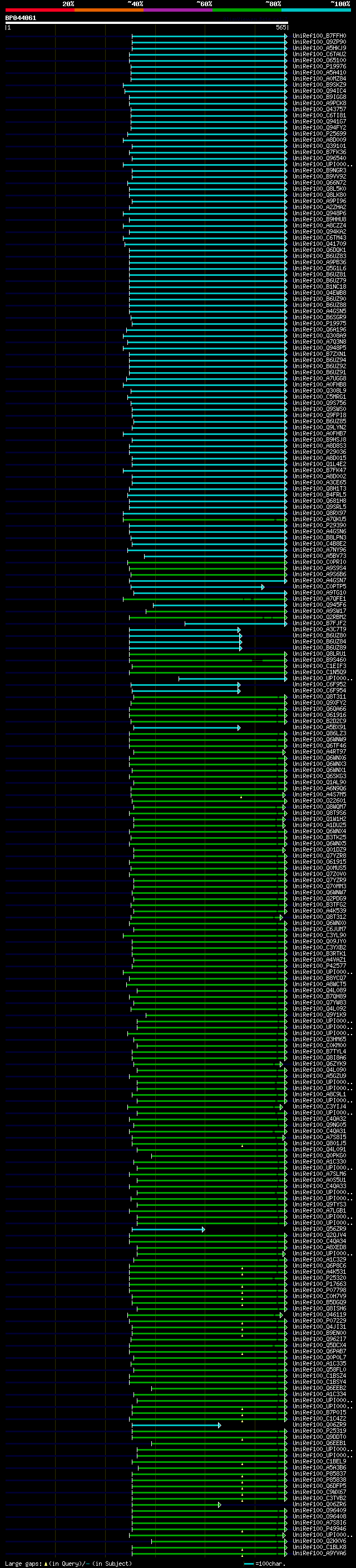Open hit UniRef100_Q9ZP90
The height and width of the screenshot is (1568, 356).
pos(319,42)
